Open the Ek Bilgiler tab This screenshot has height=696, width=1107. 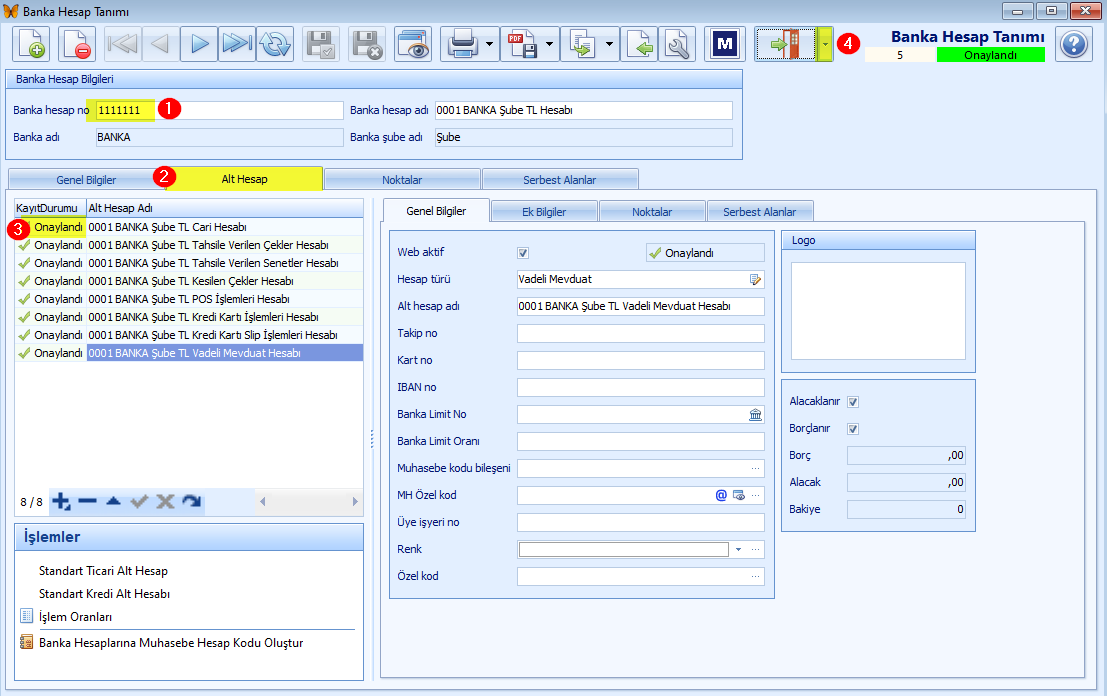coord(544,212)
